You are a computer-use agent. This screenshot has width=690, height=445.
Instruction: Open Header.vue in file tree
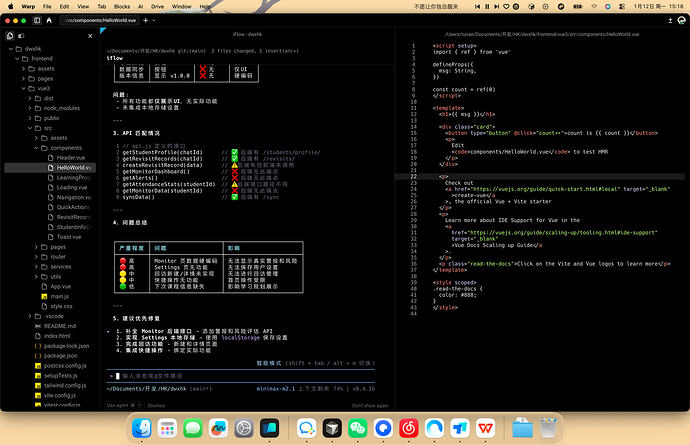click(x=70, y=158)
